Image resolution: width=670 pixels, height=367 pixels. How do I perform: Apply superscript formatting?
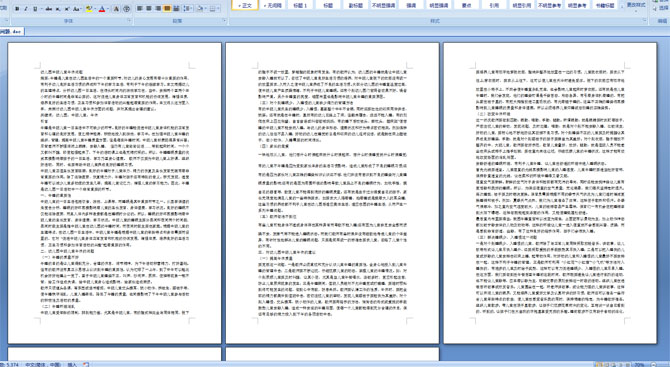[67, 9]
